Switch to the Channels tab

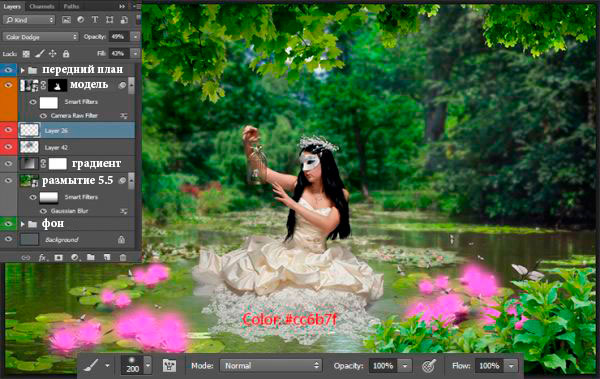[42, 7]
